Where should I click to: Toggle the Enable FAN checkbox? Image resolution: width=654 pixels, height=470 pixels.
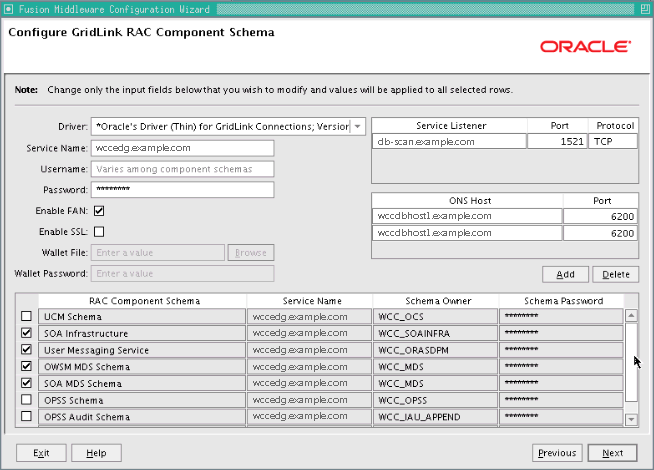coord(99,211)
